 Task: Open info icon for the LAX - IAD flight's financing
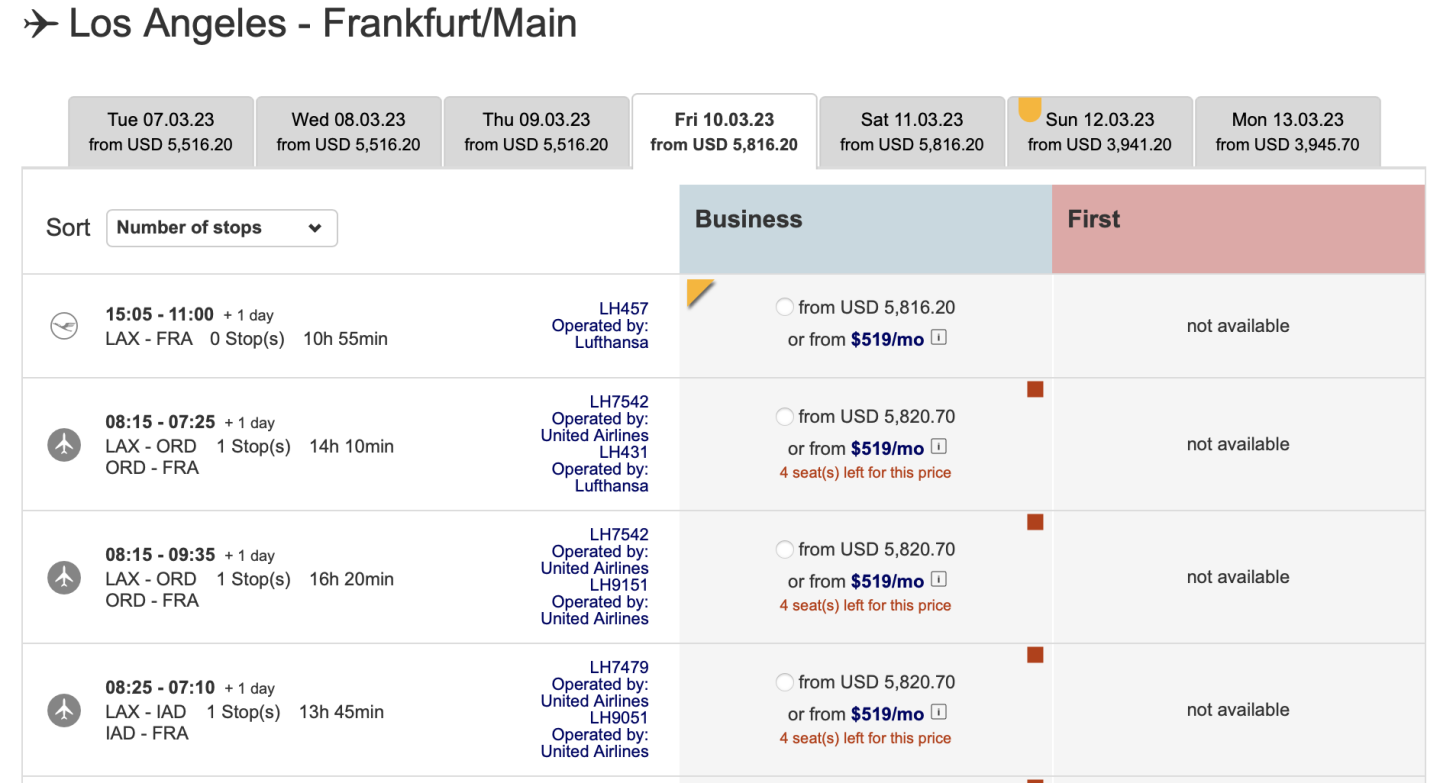pos(938,713)
